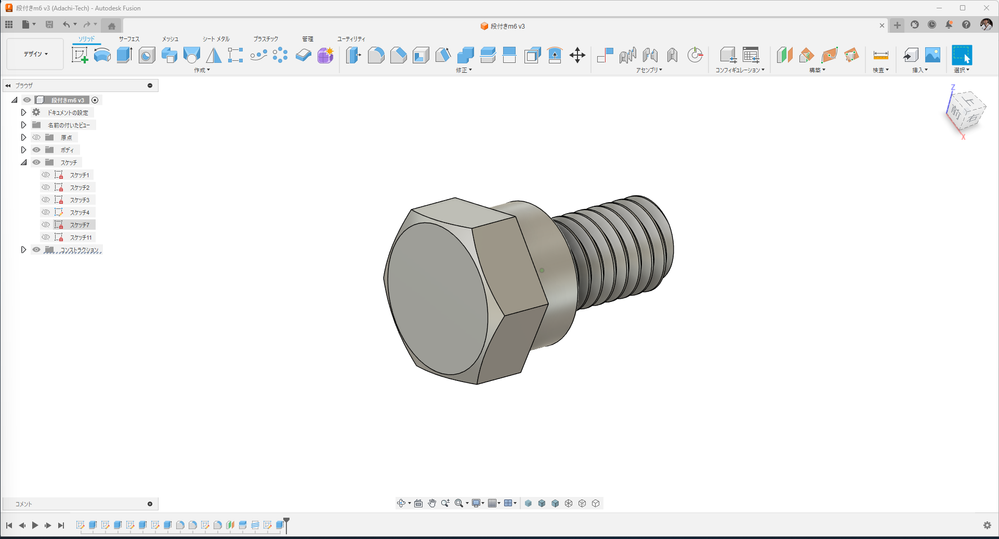Open the help question mark icon

coord(966,25)
